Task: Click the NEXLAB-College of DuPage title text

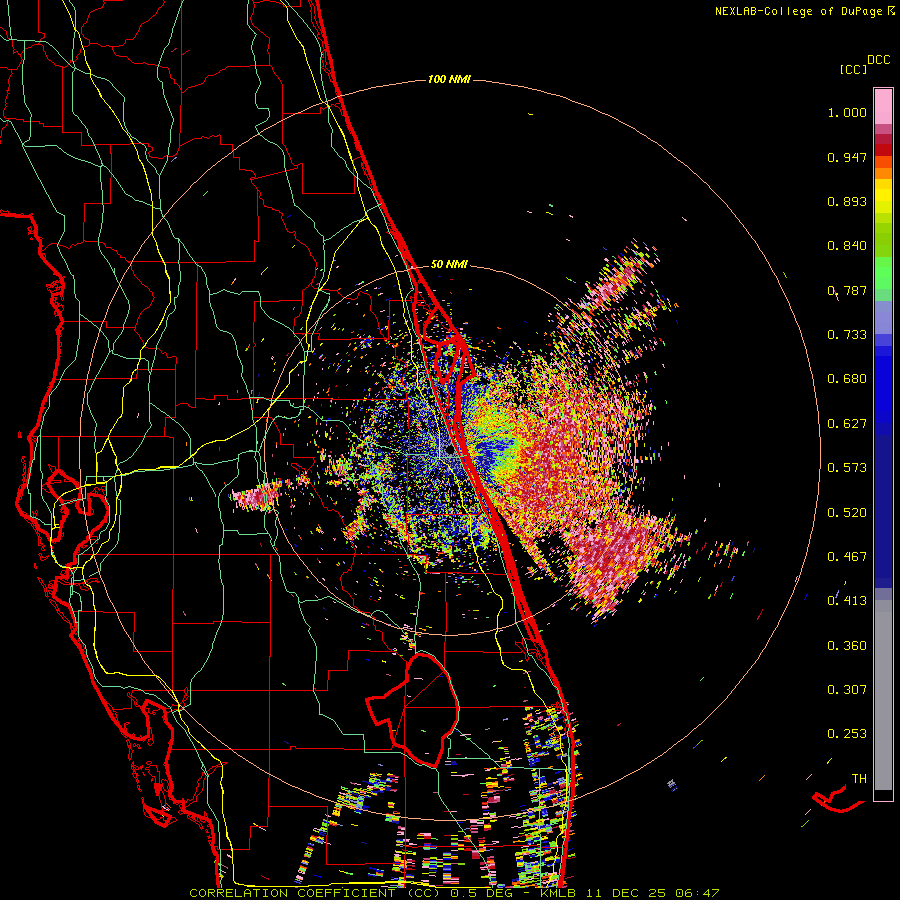Action: pos(798,11)
